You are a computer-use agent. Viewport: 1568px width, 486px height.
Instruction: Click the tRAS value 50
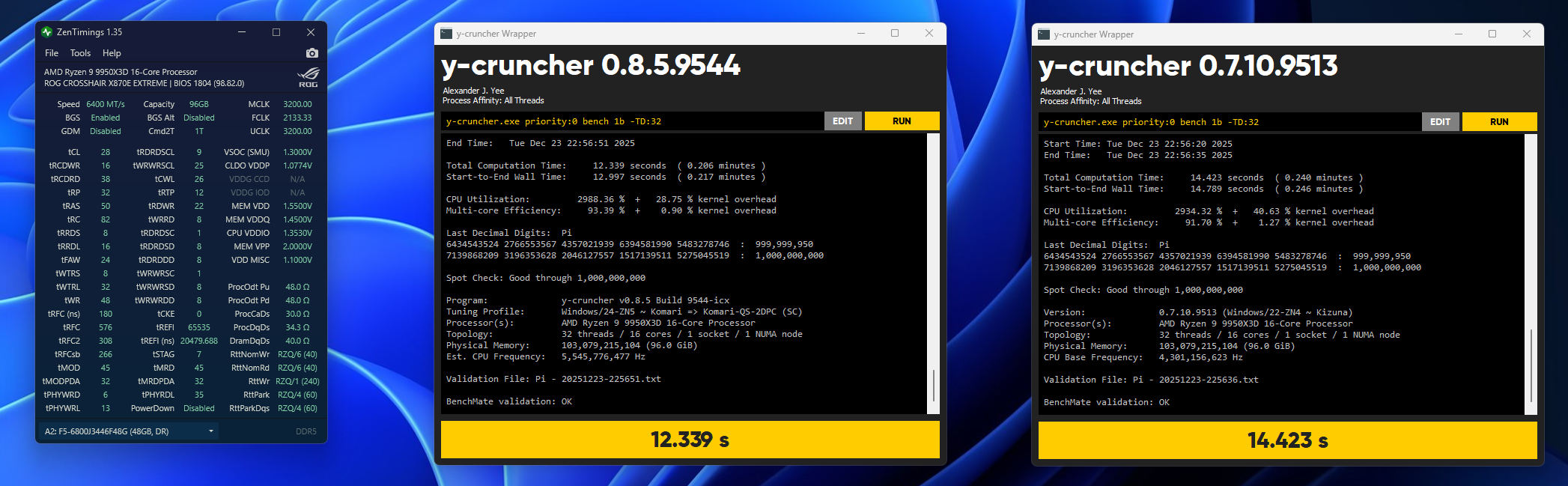[x=106, y=206]
